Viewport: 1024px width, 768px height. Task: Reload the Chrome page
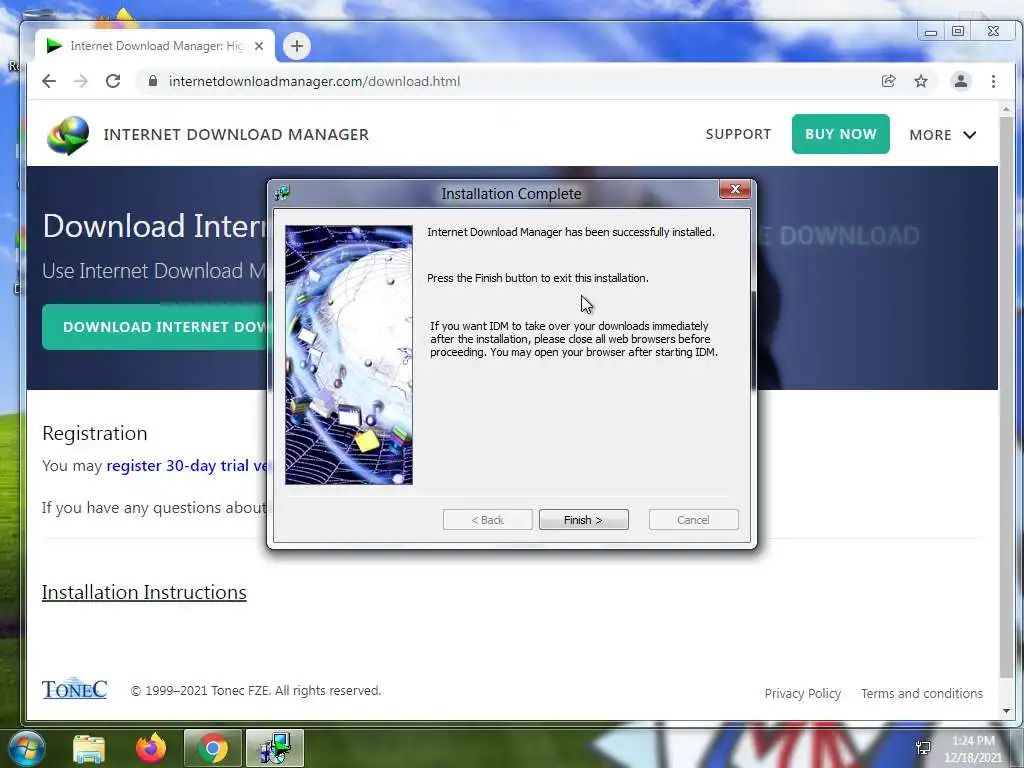click(113, 81)
